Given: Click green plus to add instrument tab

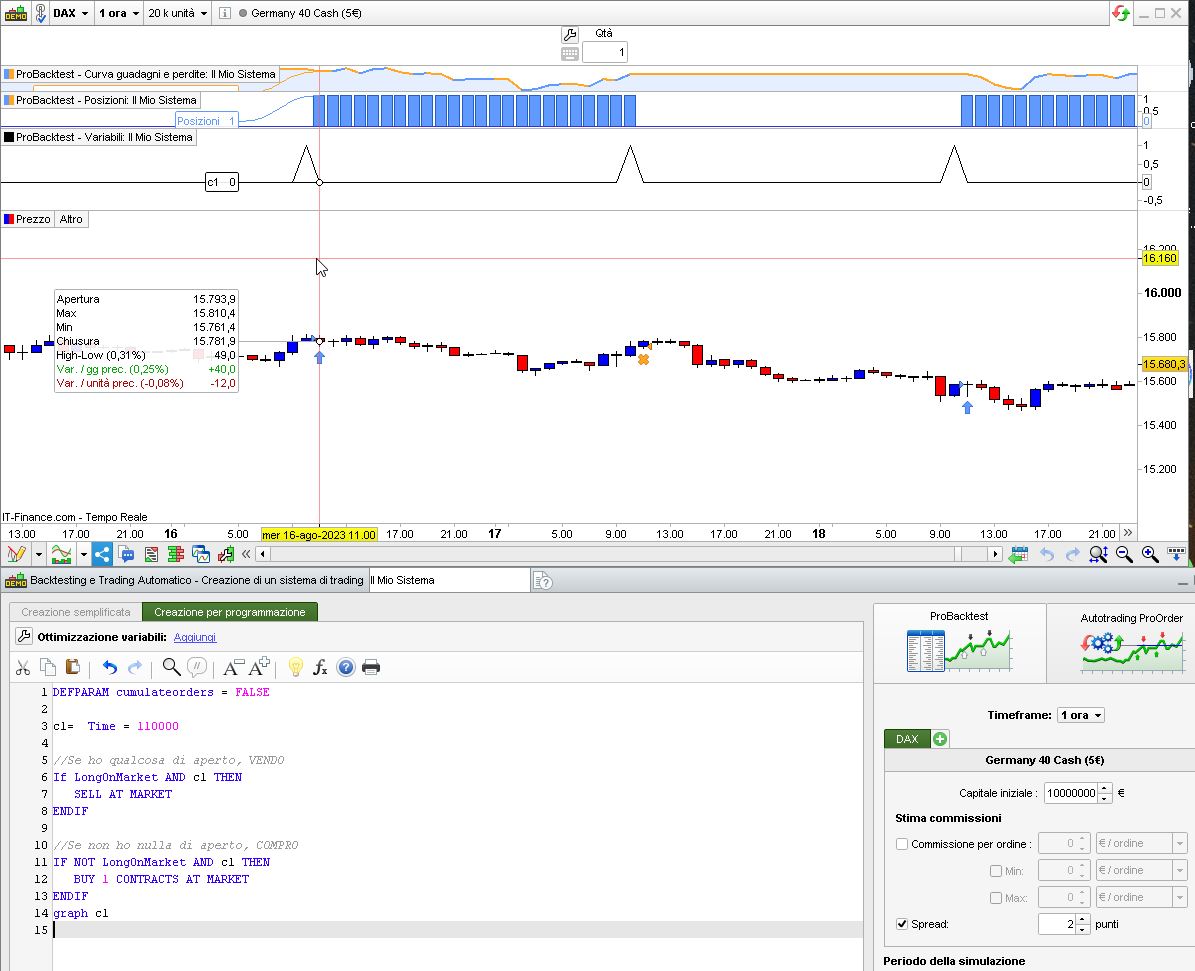Looking at the screenshot, I should [x=940, y=739].
